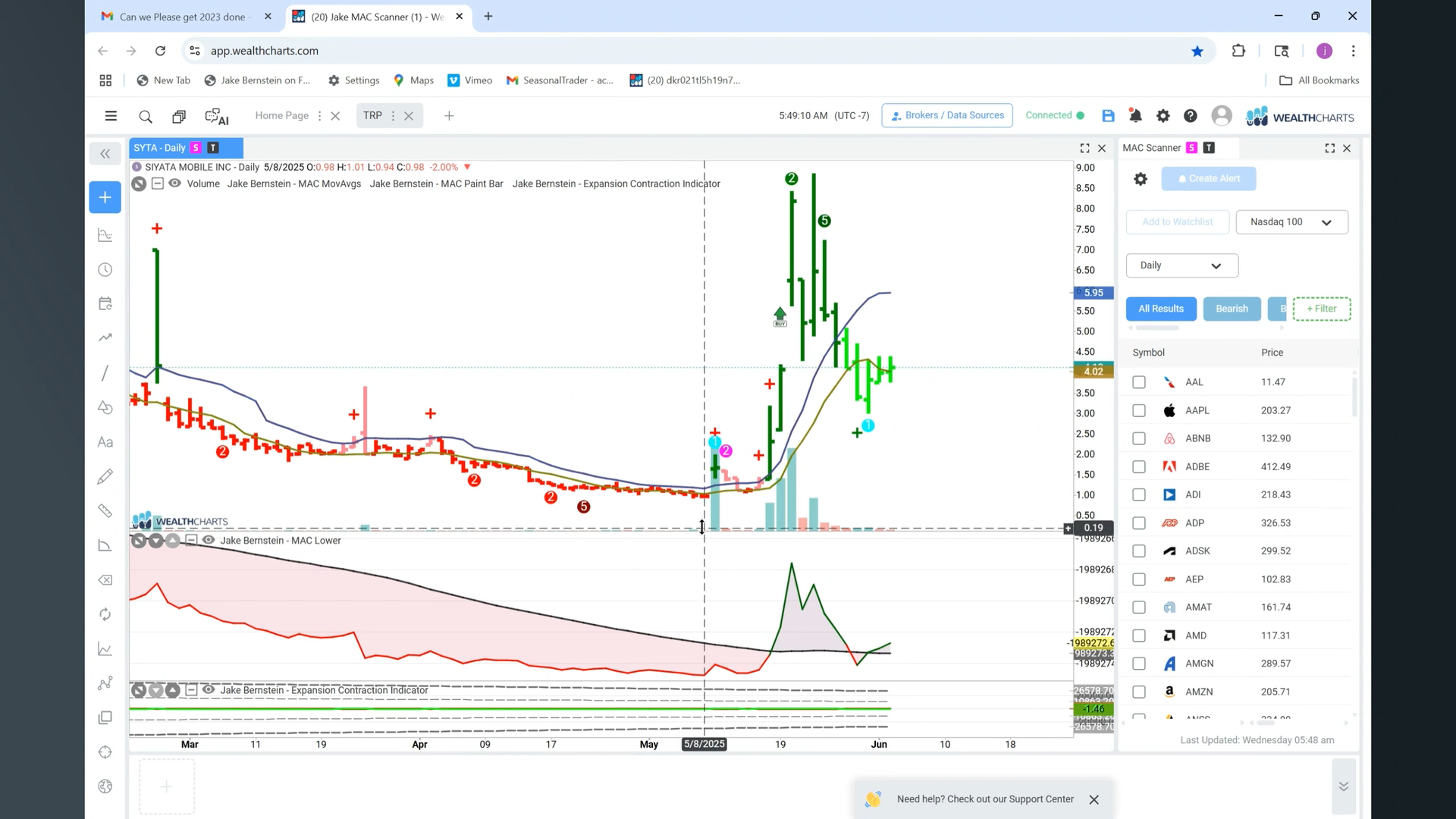Screen dimensions: 1456x819
Task: Move MAC Lower pane down with arrow
Action: pos(155,541)
